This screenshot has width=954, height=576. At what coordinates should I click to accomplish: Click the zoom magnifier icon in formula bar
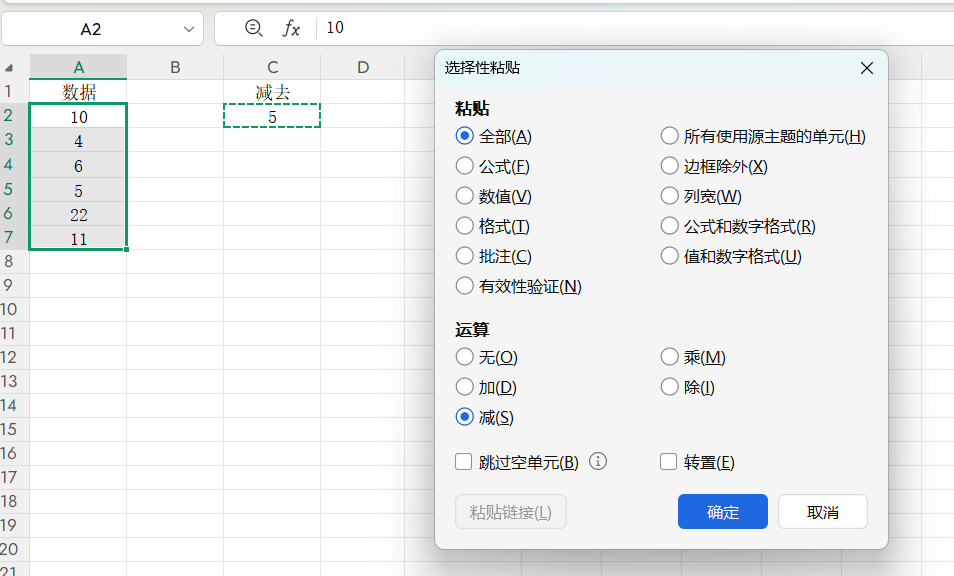click(254, 28)
